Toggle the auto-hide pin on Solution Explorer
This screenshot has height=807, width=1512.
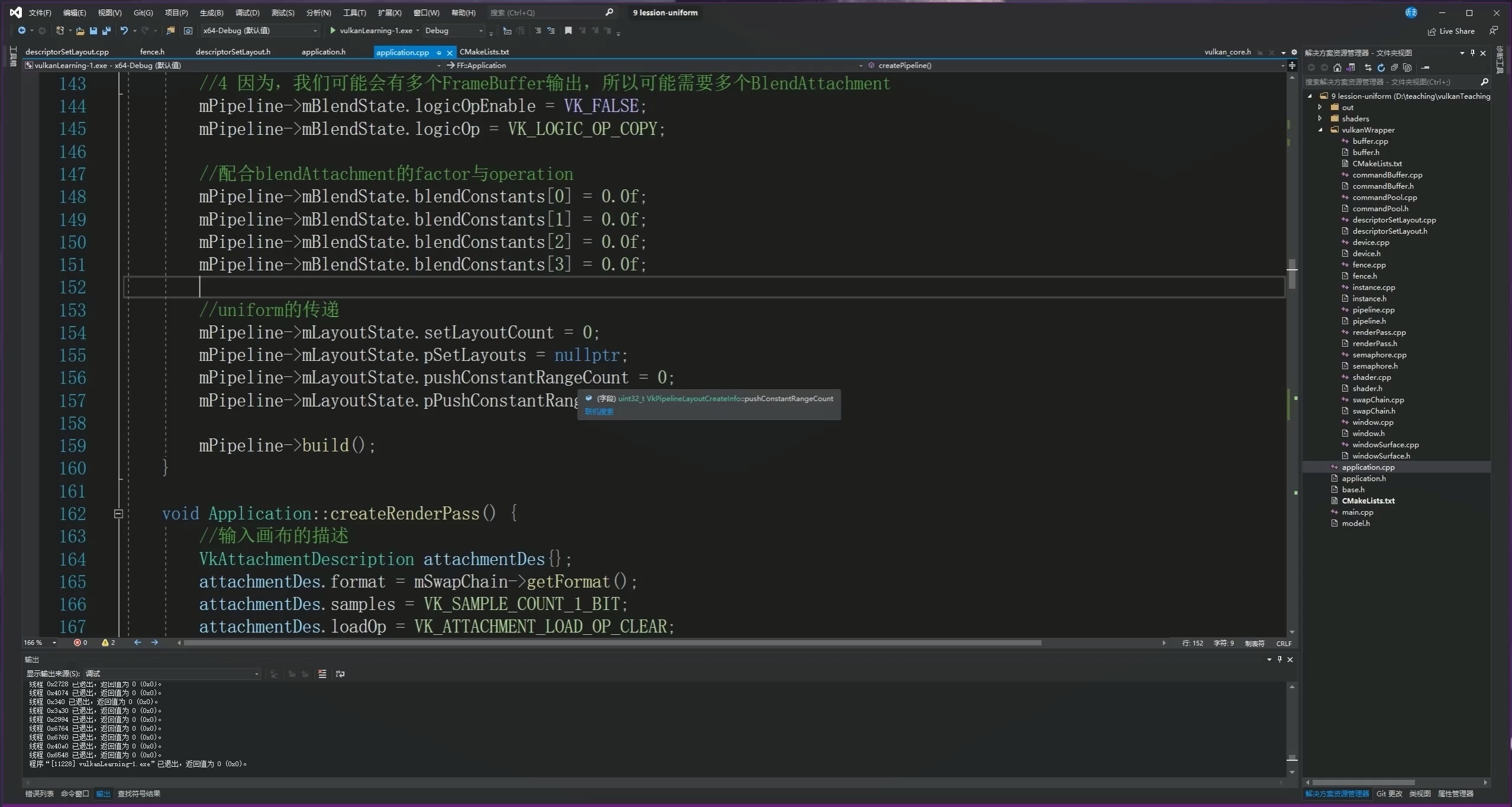[x=1472, y=53]
